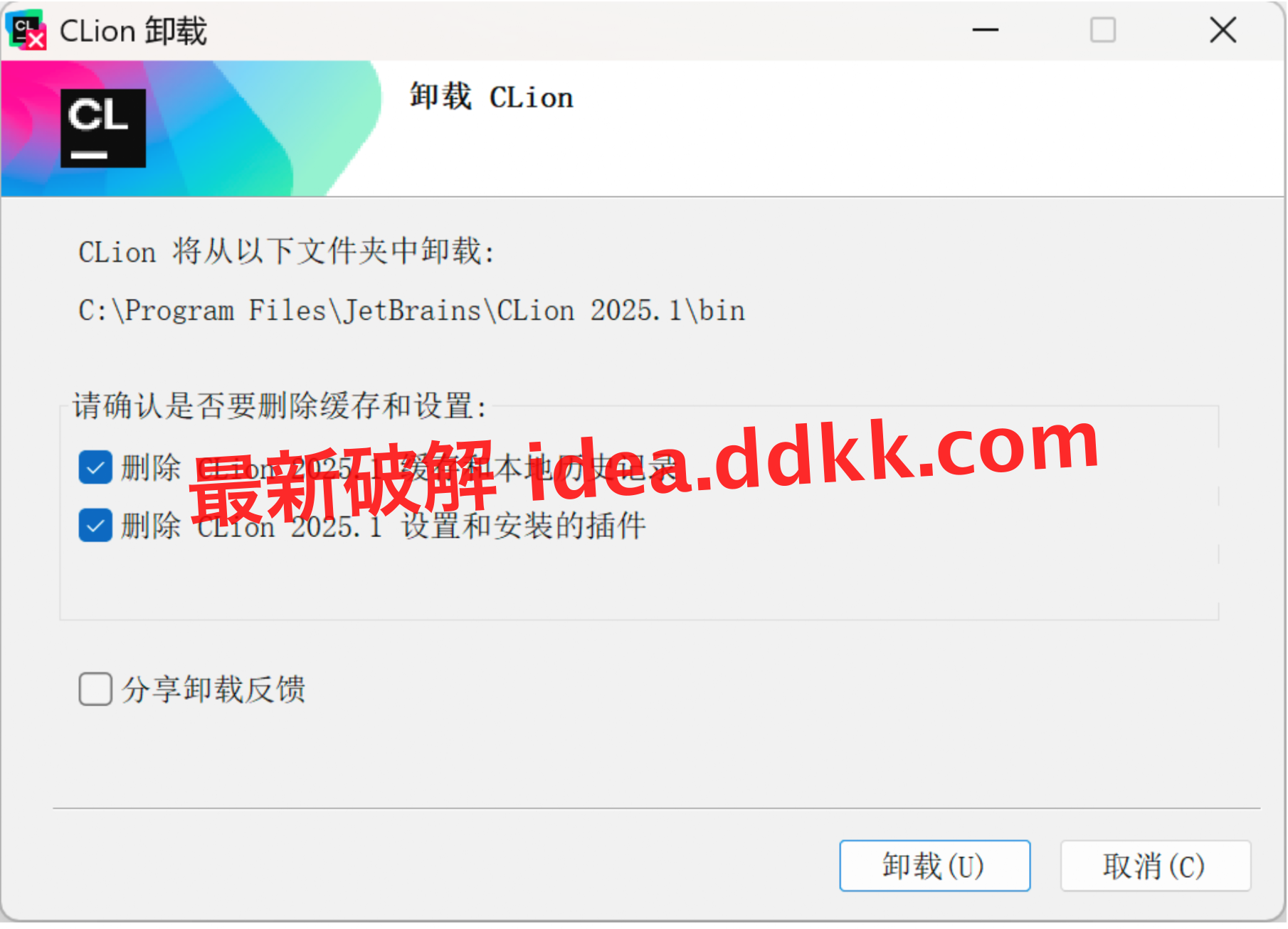Click the CLion 卸载 window title text
This screenshot has height=929, width=1288.
click(x=133, y=31)
